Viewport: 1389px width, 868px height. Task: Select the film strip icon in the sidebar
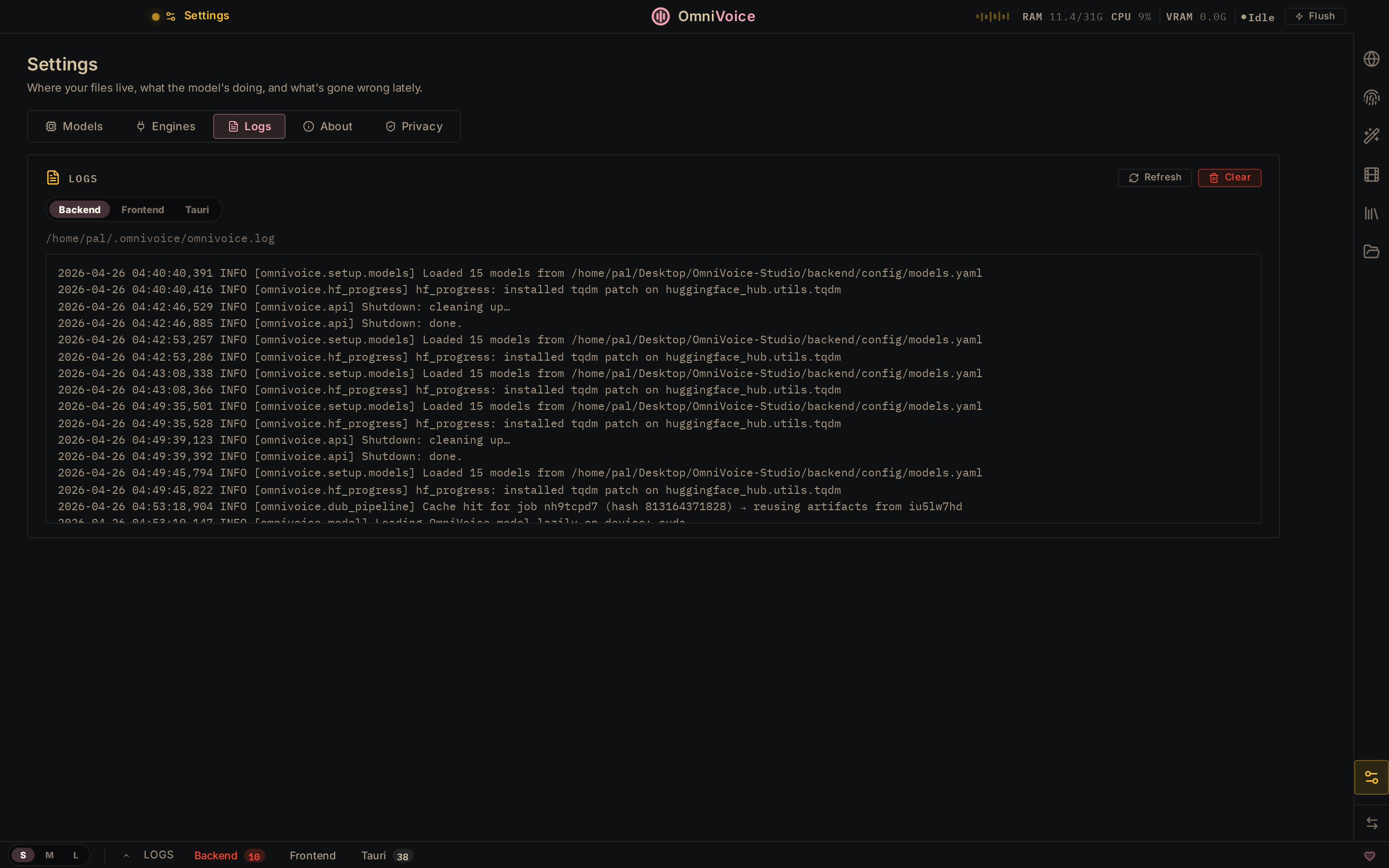coord(1372,175)
